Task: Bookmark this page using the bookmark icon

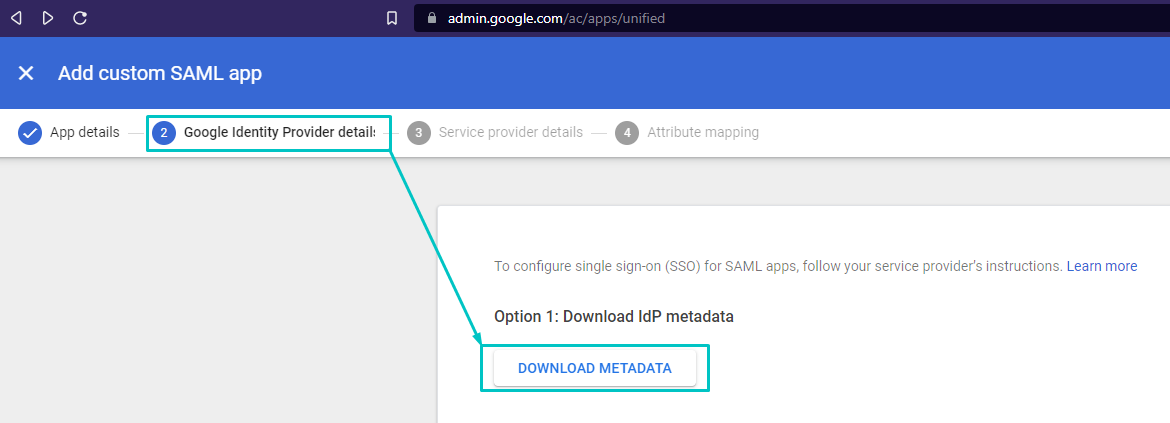Action: [392, 18]
